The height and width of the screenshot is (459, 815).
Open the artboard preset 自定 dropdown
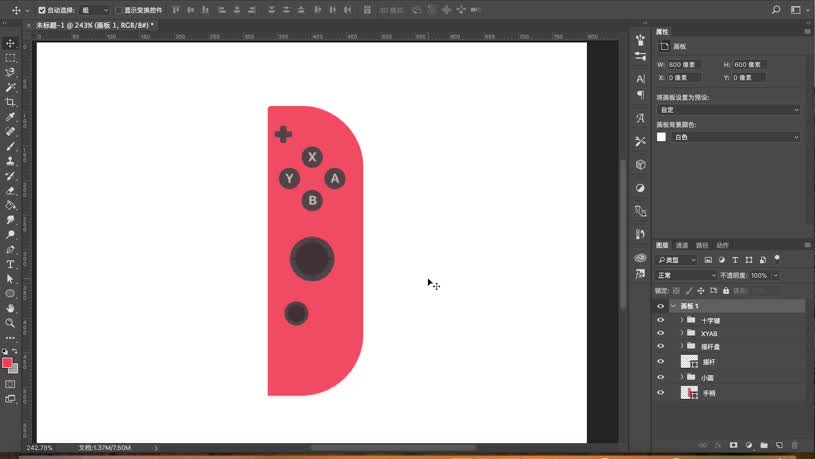coord(728,110)
